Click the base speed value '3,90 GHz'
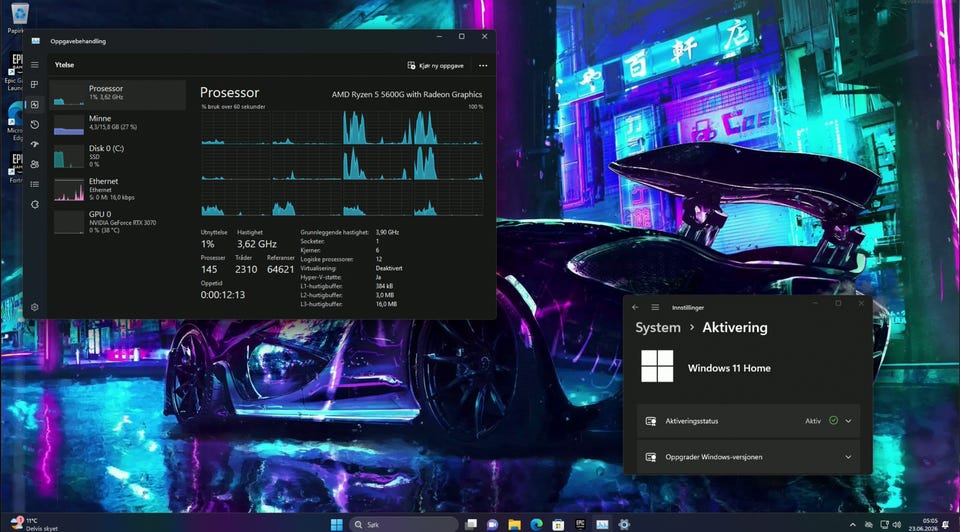This screenshot has width=960, height=532. click(387, 233)
